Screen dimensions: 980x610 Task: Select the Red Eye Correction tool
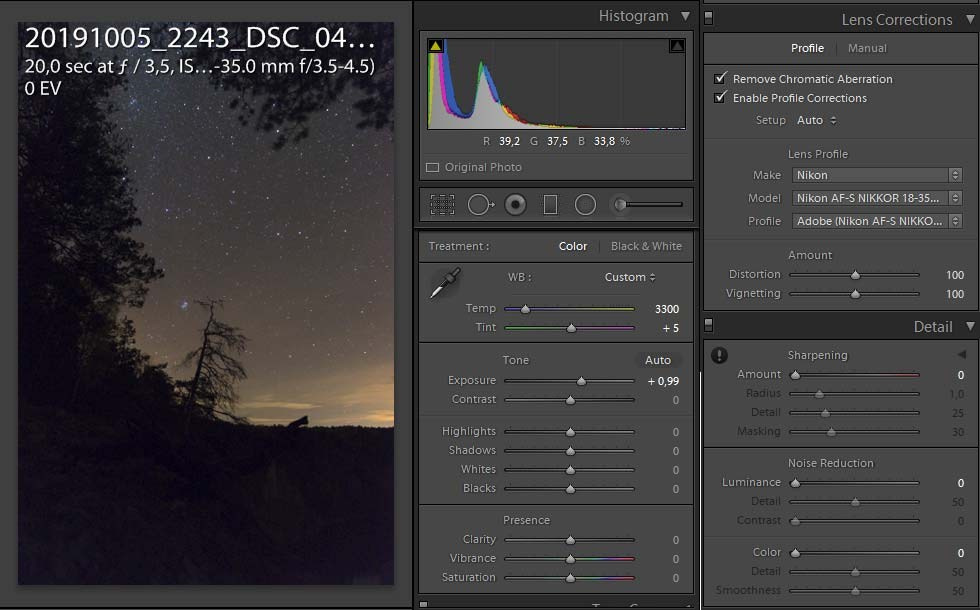coord(515,204)
